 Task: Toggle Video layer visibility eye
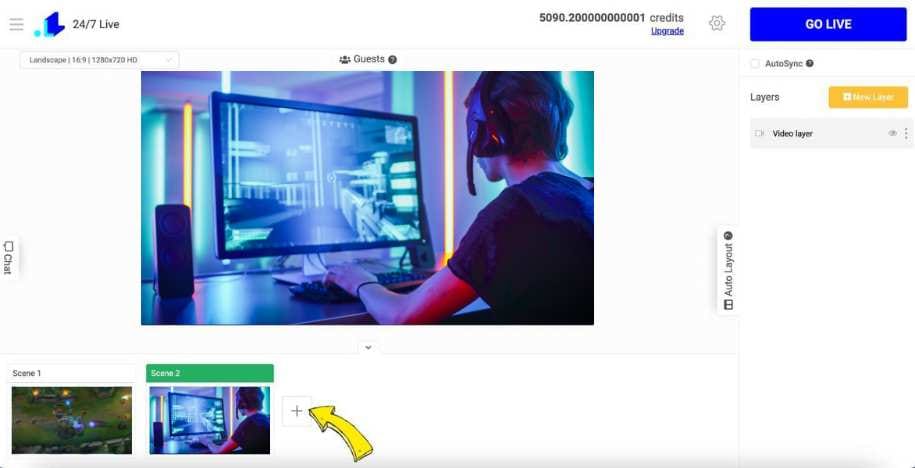892,134
